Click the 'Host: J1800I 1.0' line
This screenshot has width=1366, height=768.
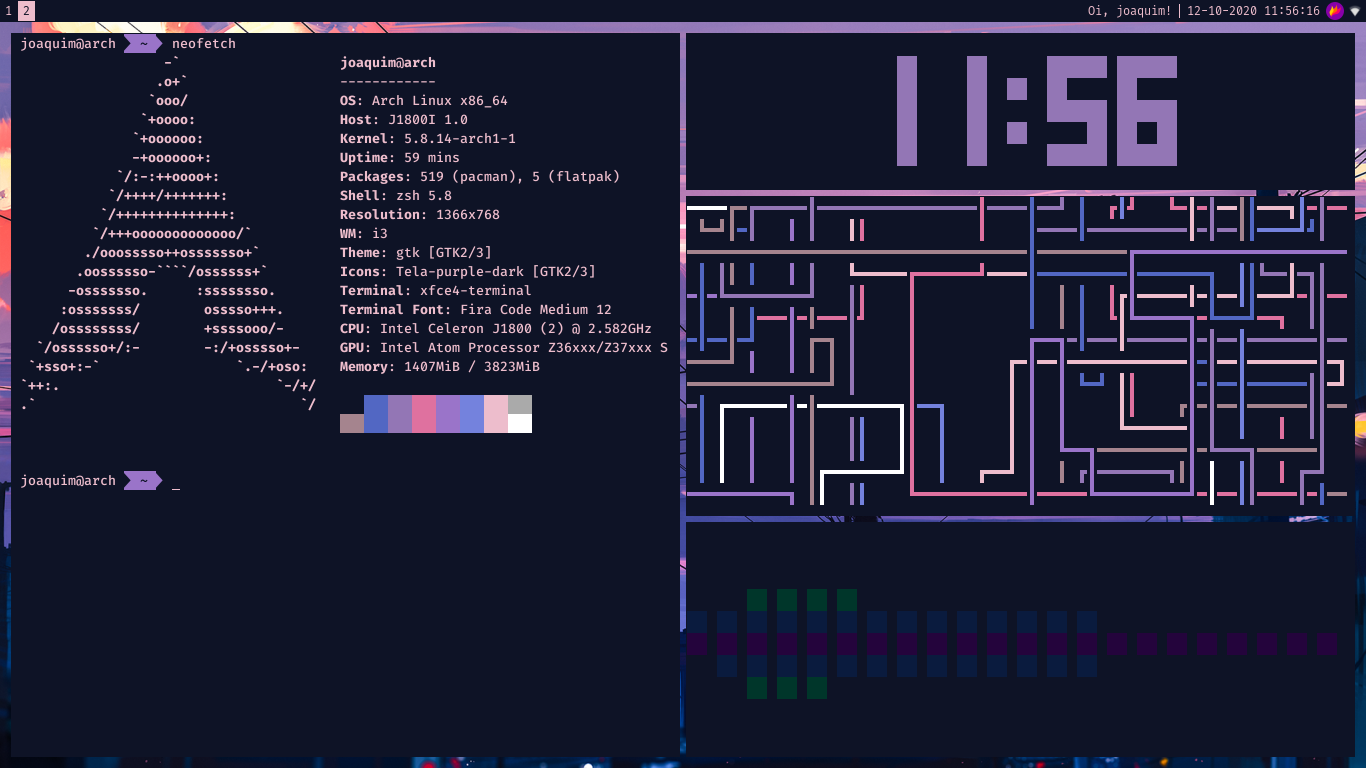[404, 120]
